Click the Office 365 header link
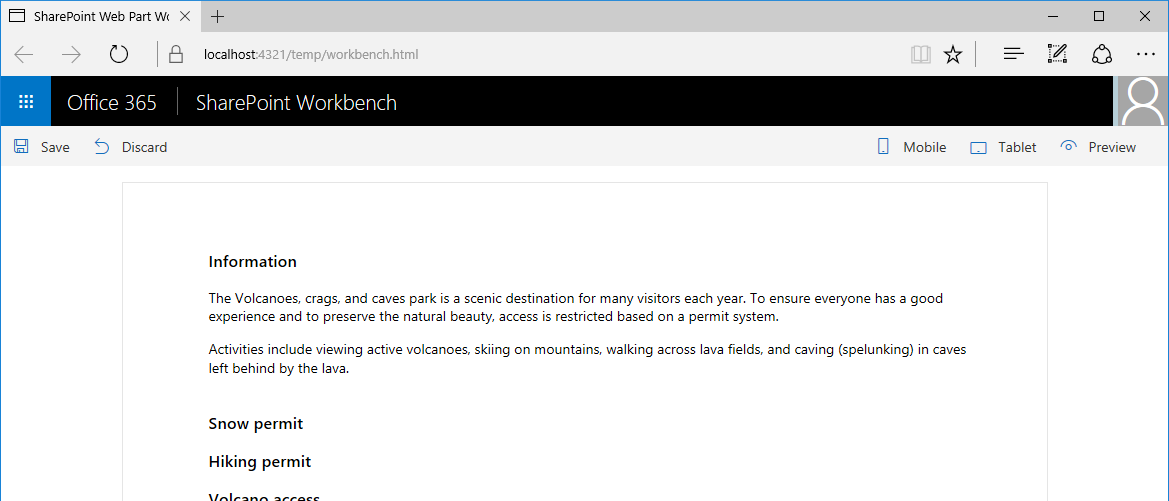The width and height of the screenshot is (1169, 501). pyautogui.click(x=112, y=102)
